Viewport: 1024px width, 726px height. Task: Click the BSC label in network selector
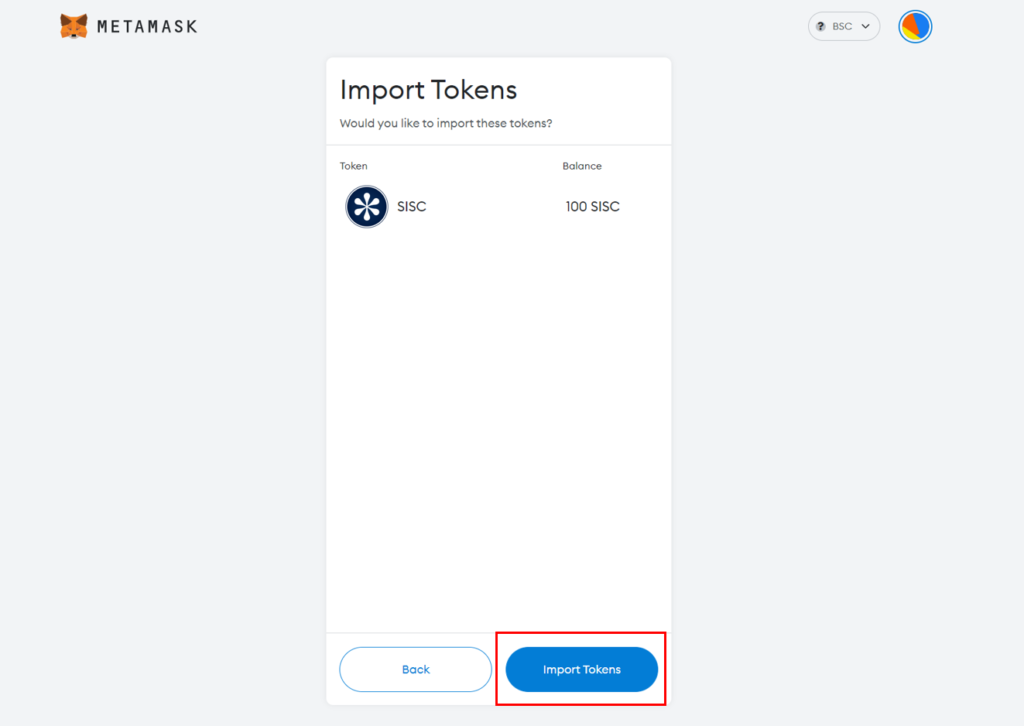point(842,26)
